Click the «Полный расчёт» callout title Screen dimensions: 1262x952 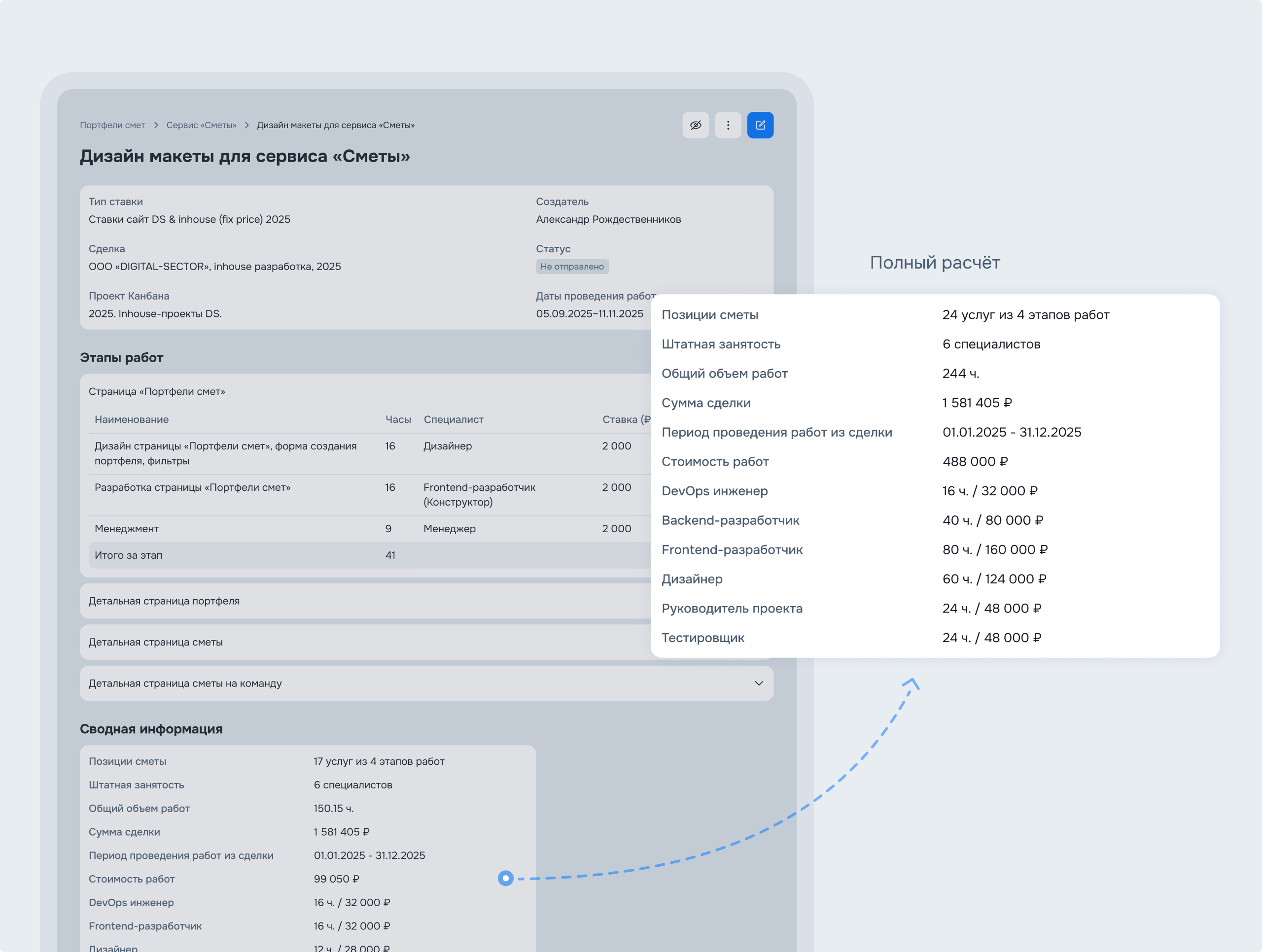click(935, 262)
